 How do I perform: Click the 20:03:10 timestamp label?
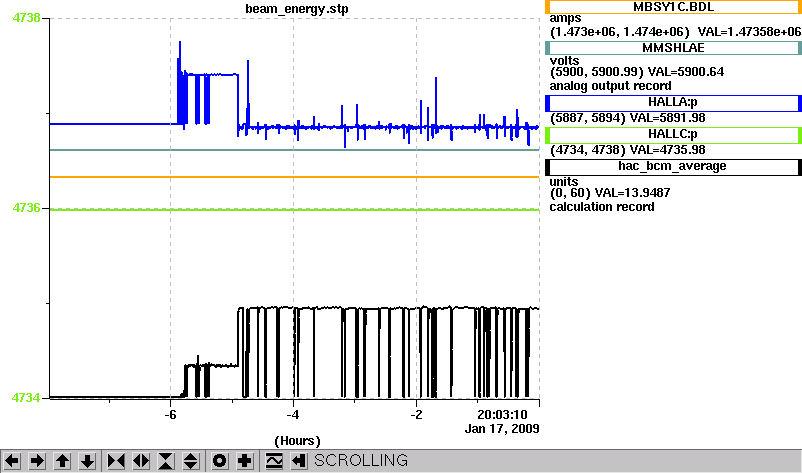(x=502, y=415)
